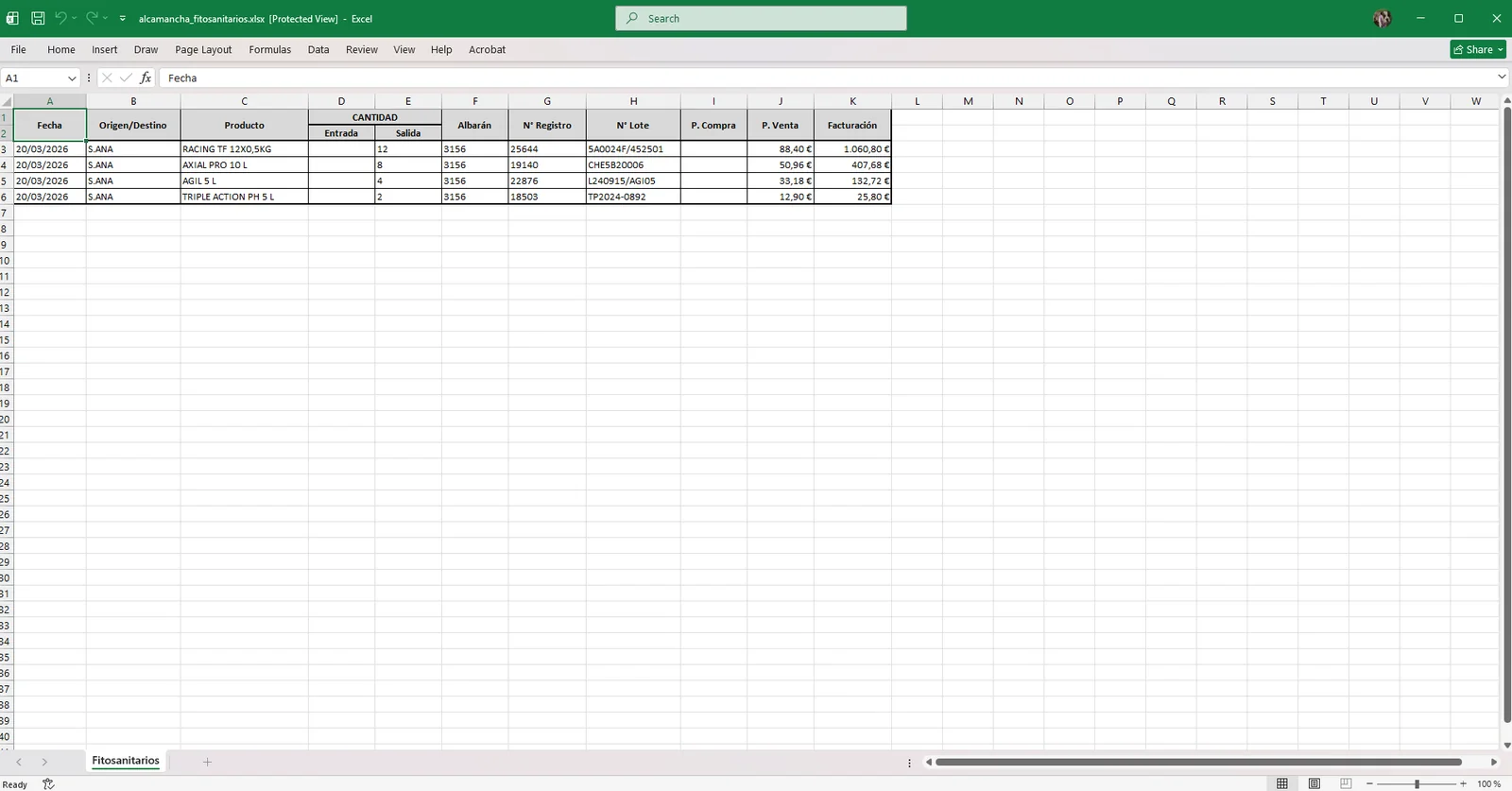
Task: Click the zoom slider handle
Action: pos(1417,783)
